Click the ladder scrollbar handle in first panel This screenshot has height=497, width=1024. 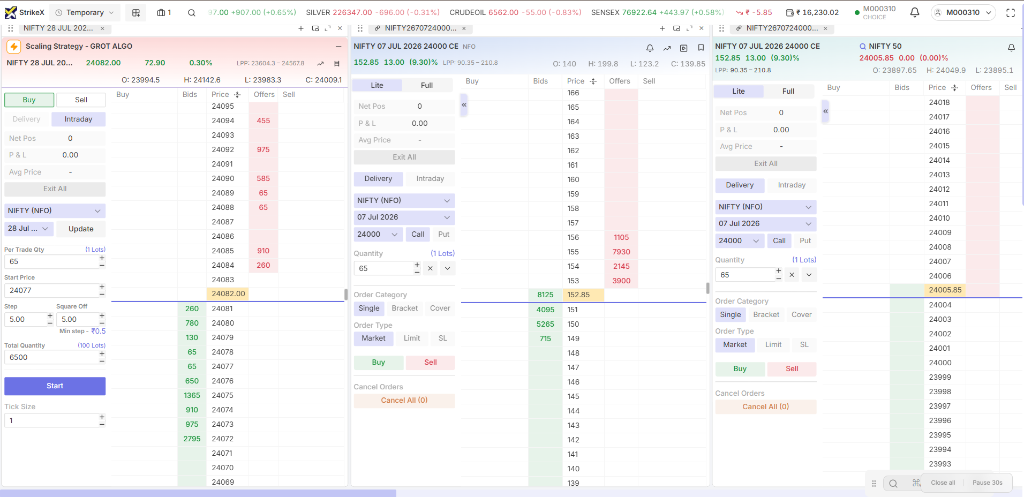[345, 295]
